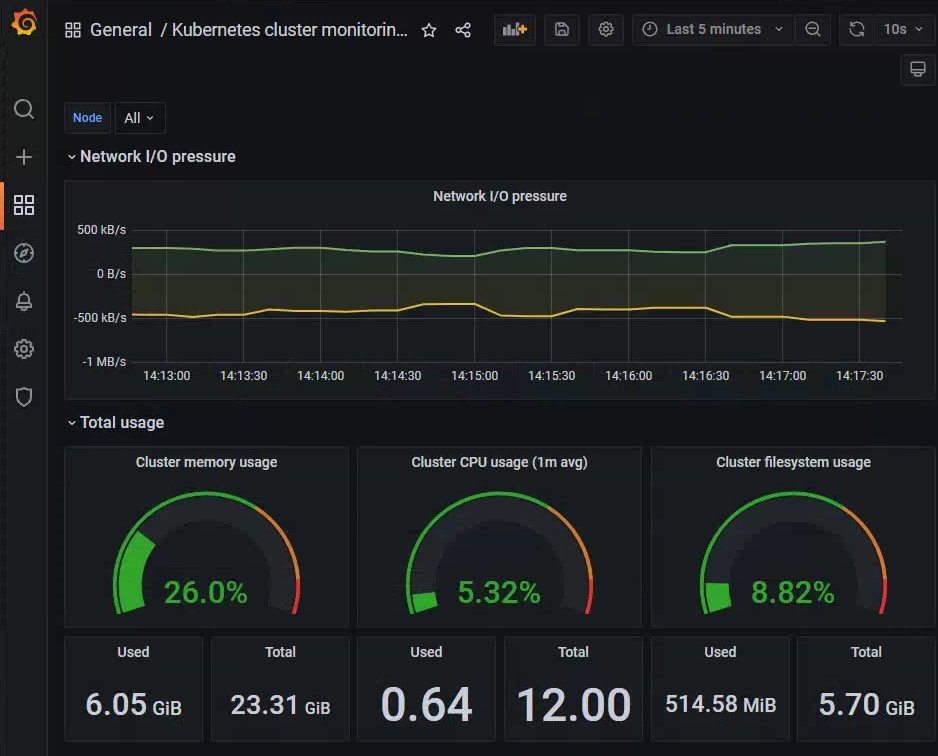Open the 10s refresh interval dropdown
938x756 pixels.
[x=903, y=30]
